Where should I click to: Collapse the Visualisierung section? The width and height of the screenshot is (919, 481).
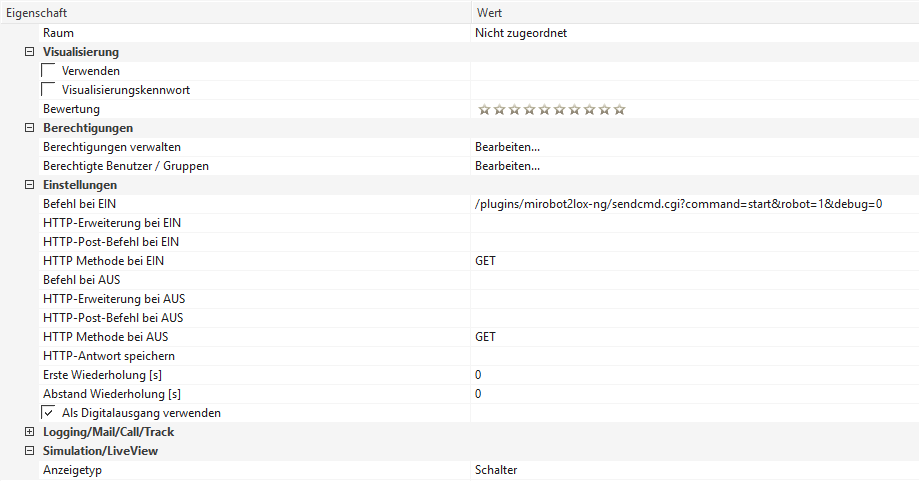click(29, 52)
